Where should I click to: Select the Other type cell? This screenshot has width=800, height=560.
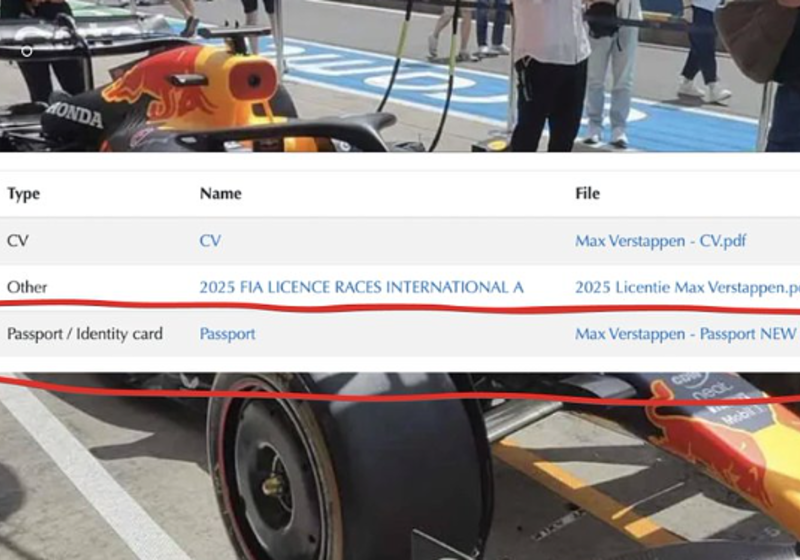(27, 287)
